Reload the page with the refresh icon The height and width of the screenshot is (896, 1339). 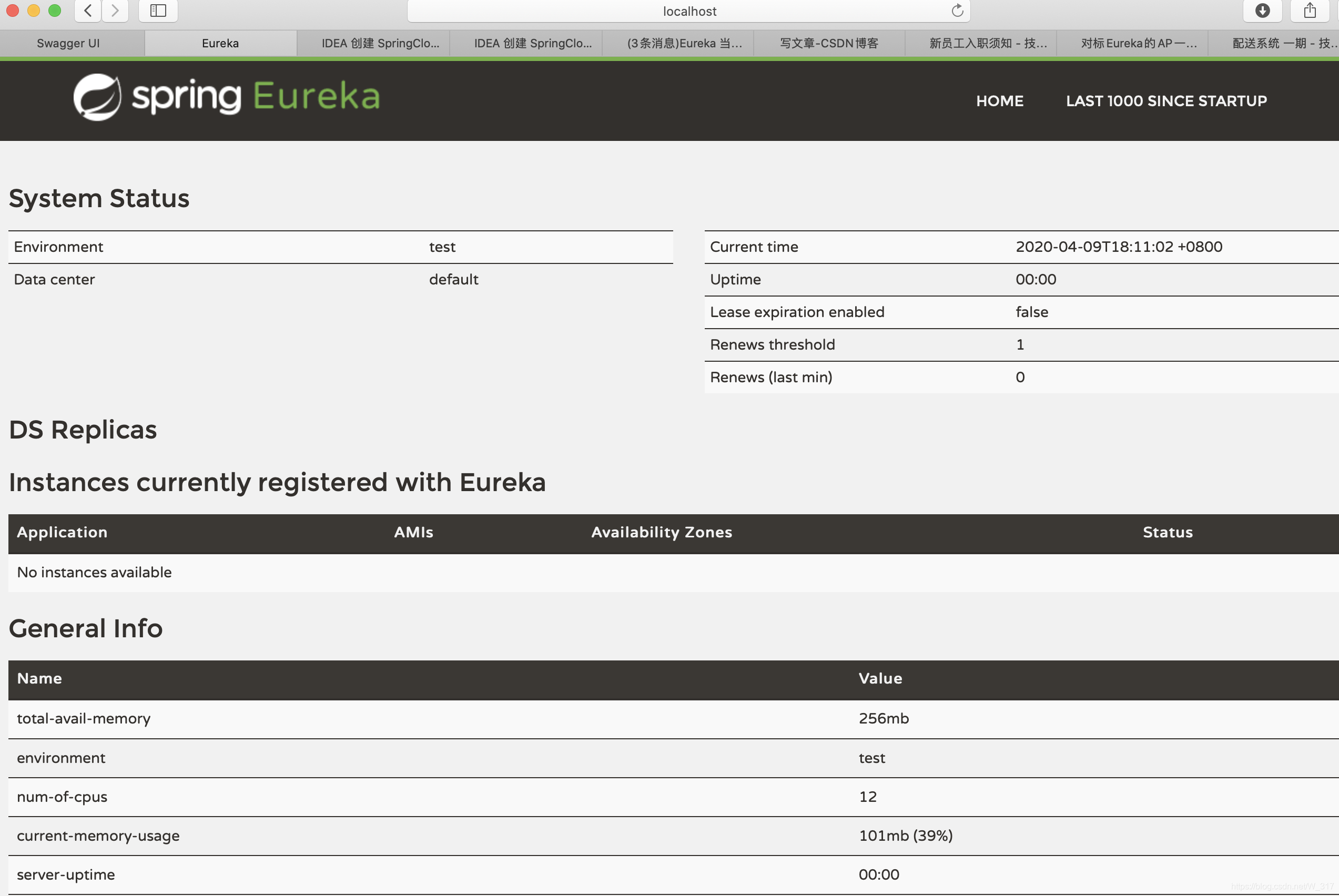coord(957,11)
